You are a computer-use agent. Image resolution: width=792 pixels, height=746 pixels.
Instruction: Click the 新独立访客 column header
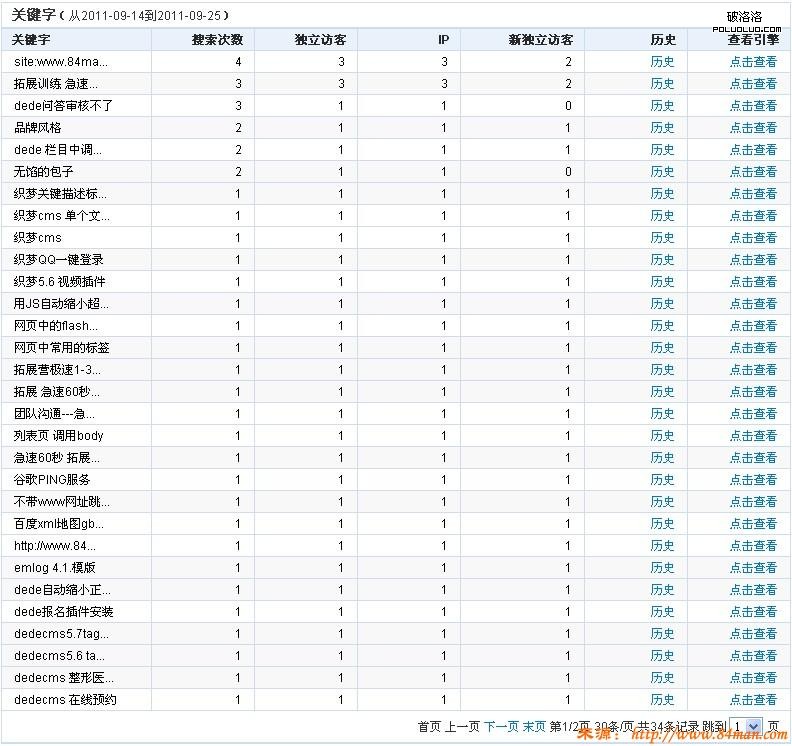point(541,40)
